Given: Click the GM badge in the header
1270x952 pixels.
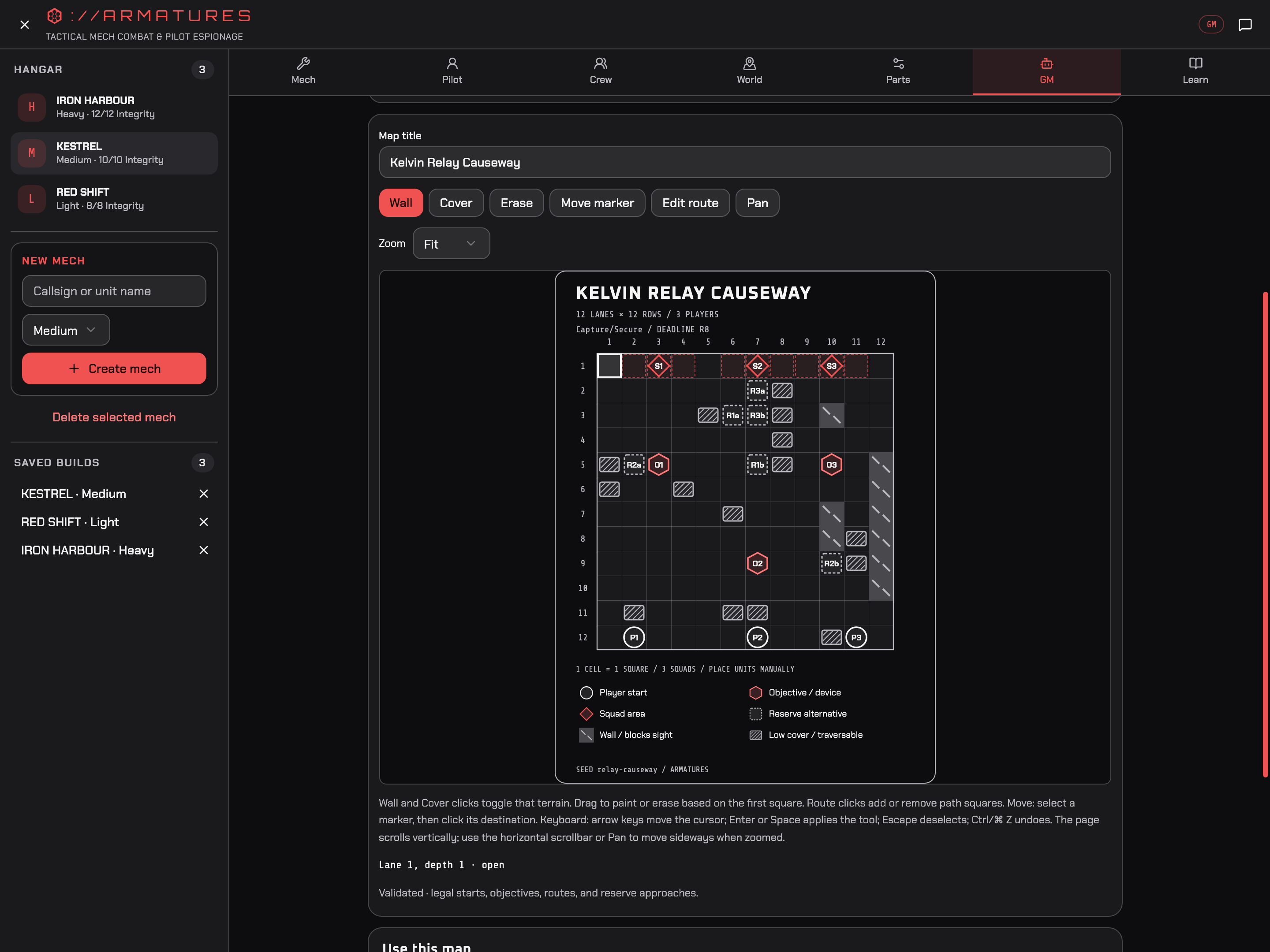Looking at the screenshot, I should 1211,25.
